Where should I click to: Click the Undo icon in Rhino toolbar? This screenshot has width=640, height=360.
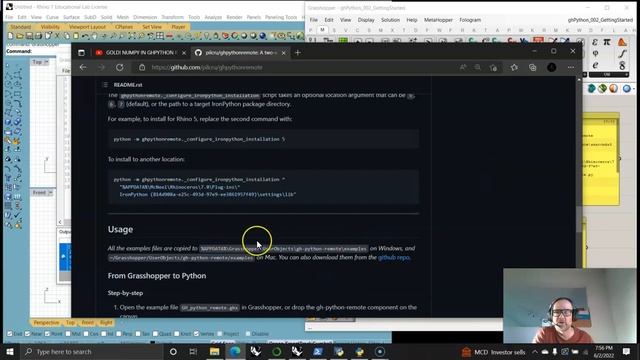pos(85,36)
